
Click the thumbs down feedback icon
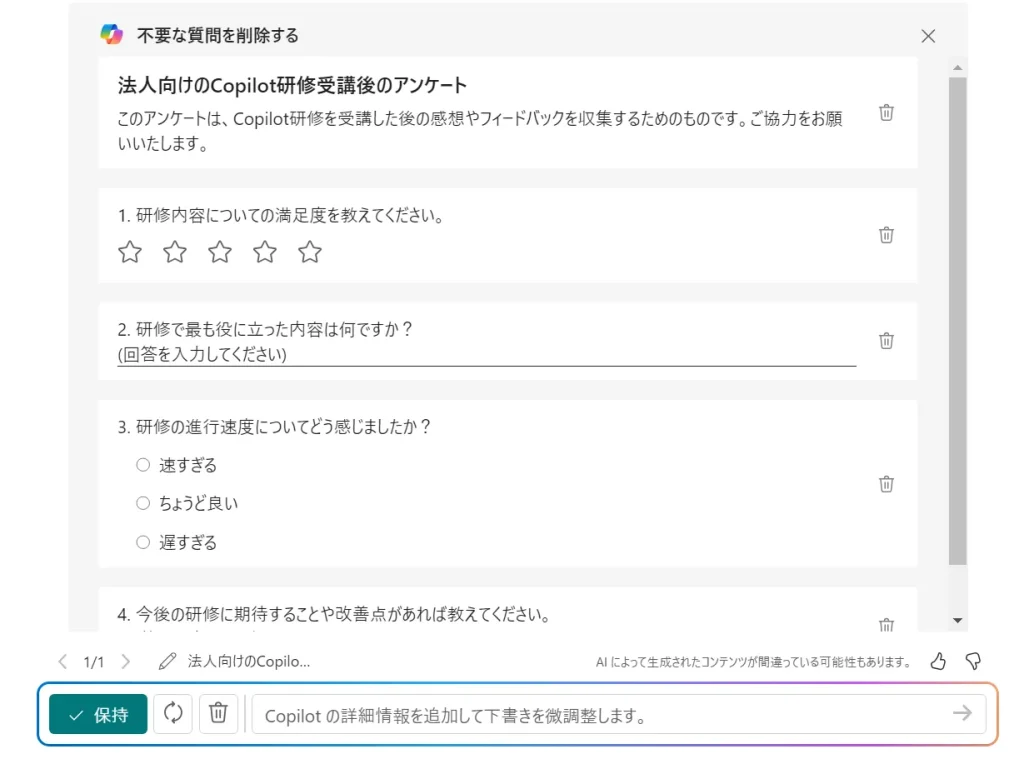972,661
